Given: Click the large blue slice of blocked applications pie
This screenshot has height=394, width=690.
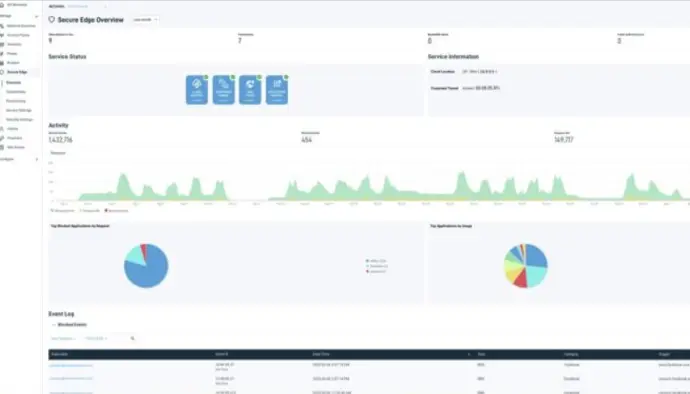Looking at the screenshot, I should coord(150,271).
